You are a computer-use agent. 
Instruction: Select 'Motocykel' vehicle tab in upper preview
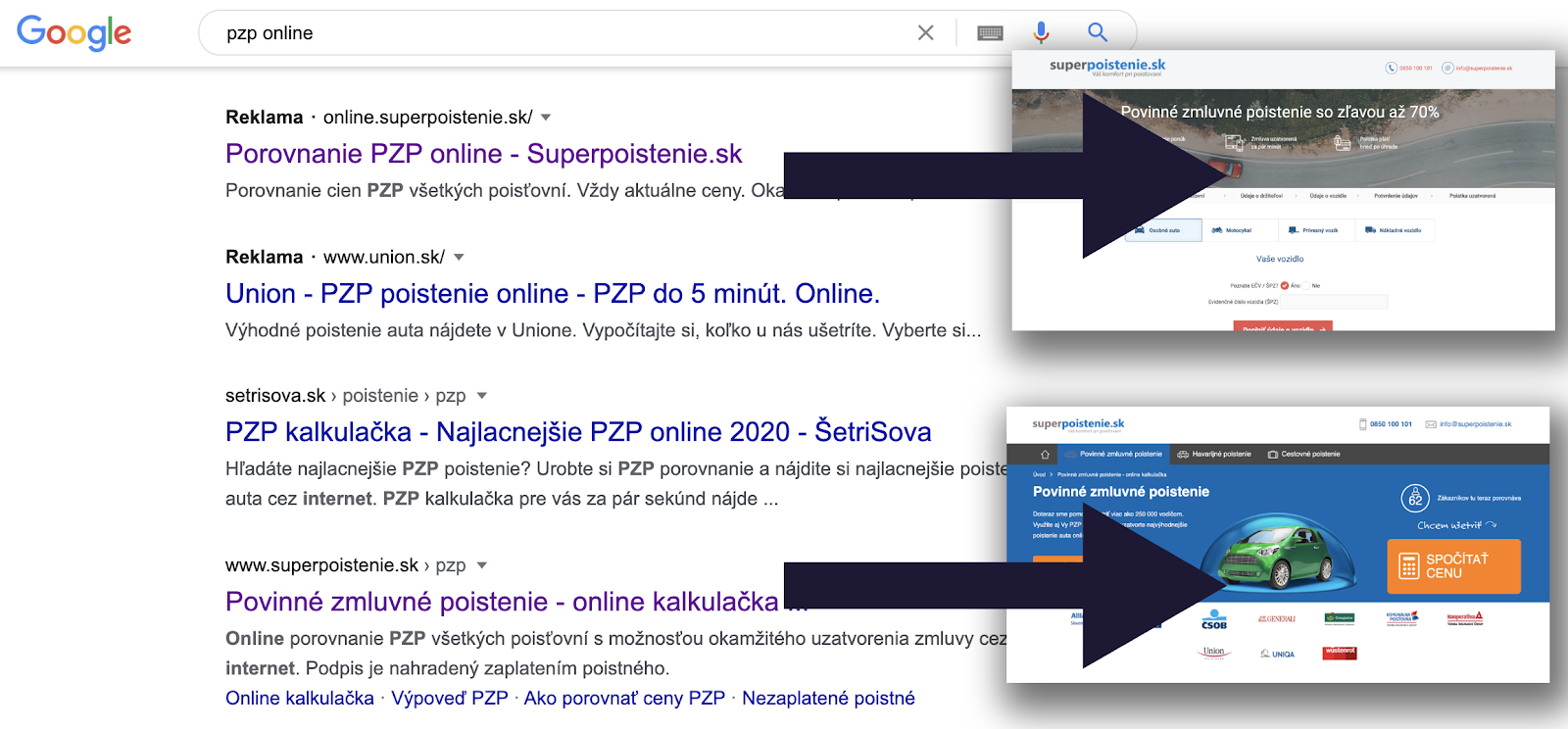[x=1240, y=230]
